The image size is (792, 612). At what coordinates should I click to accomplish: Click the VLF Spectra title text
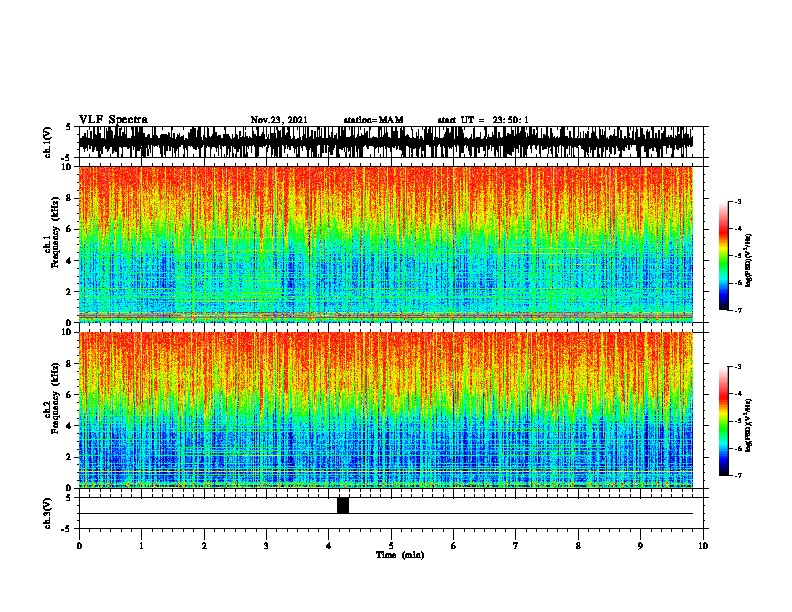click(113, 119)
